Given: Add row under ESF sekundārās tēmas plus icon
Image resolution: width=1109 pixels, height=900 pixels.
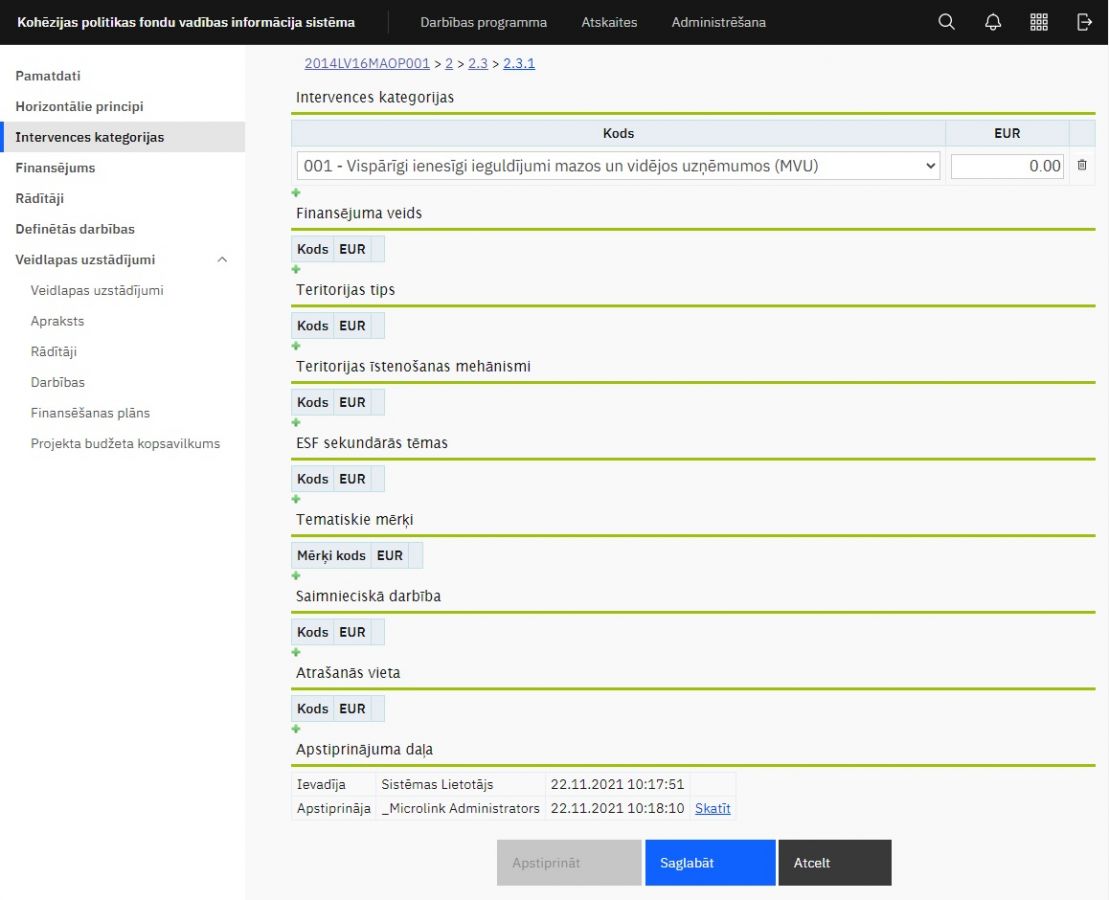Looking at the screenshot, I should (296, 499).
